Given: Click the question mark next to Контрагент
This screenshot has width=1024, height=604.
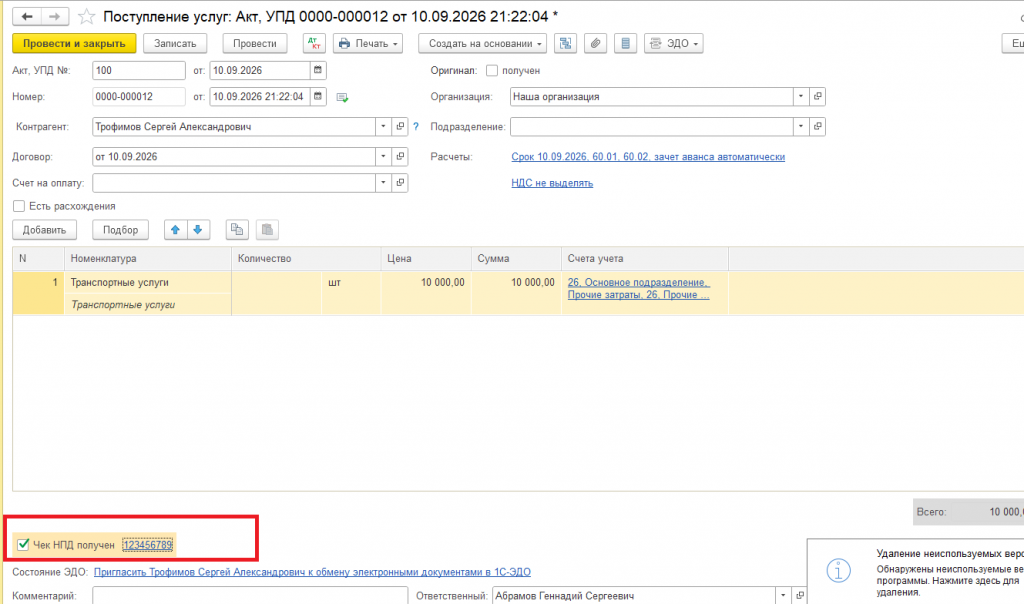Looking at the screenshot, I should pos(416,127).
